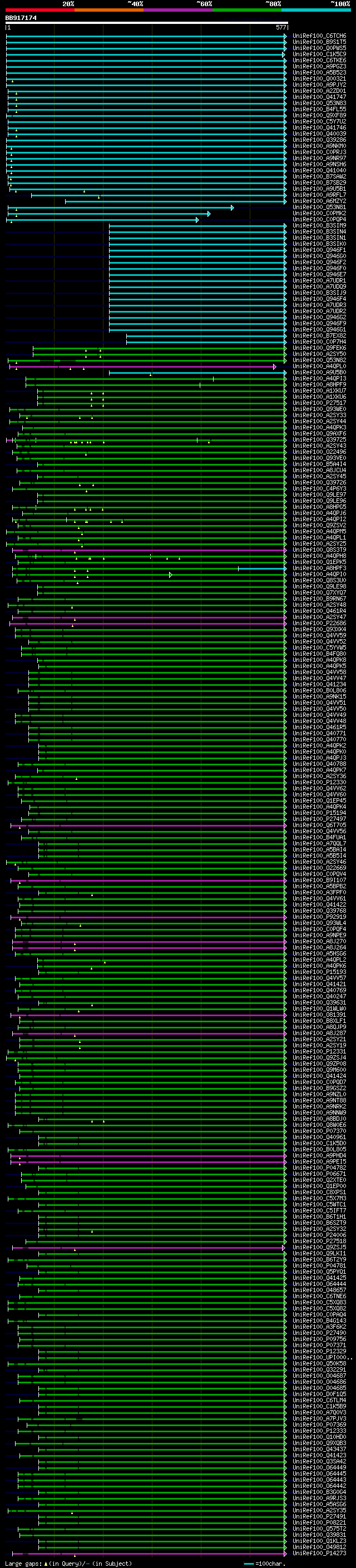
Task: Click label UniRef100_C0P7H4
Action: point(319,342)
